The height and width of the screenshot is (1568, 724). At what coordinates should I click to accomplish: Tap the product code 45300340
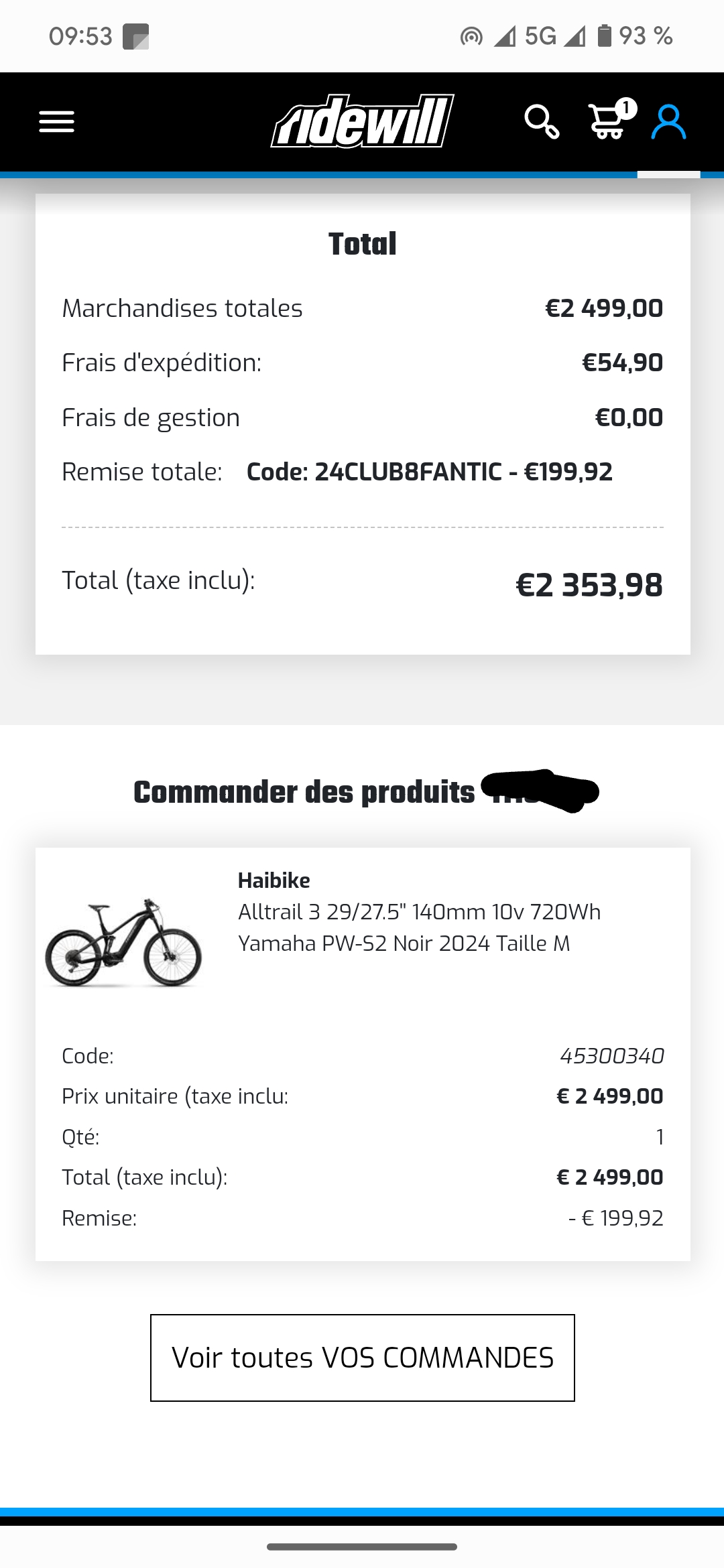611,1056
